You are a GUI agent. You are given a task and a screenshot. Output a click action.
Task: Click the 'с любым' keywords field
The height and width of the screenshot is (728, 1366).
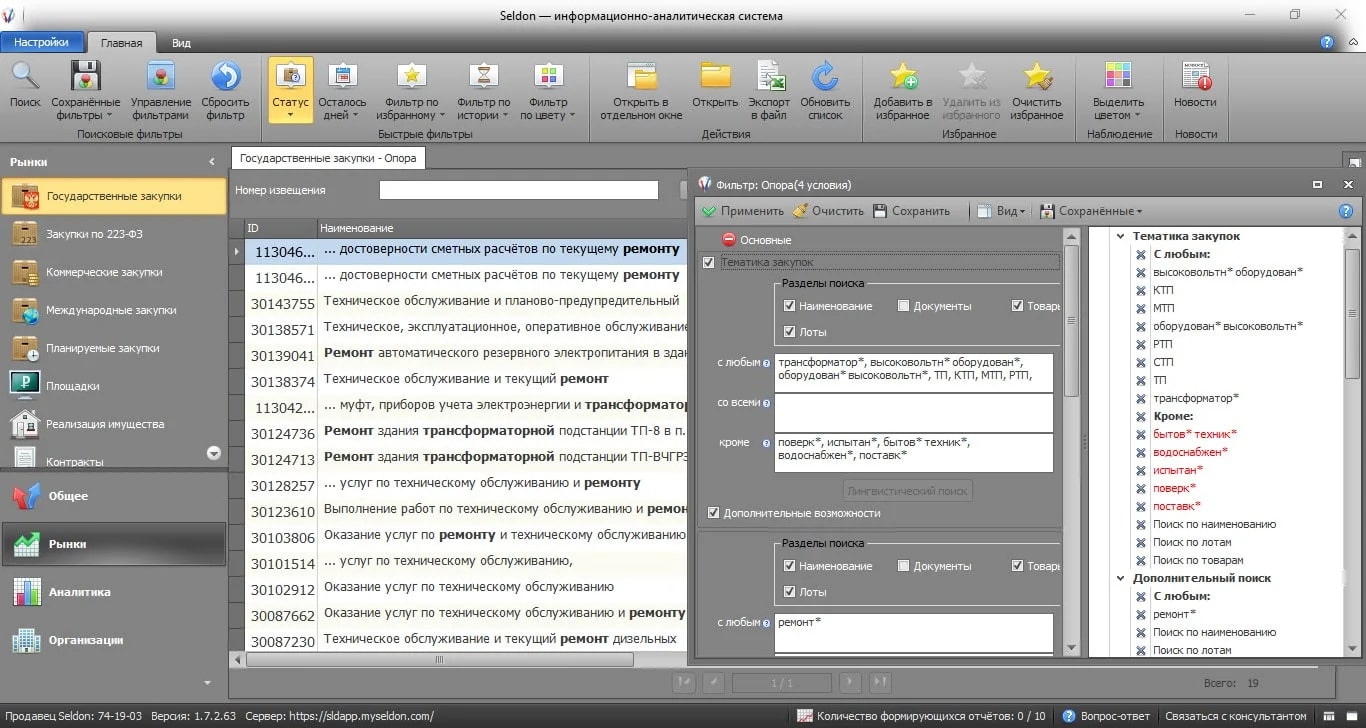pyautogui.click(x=914, y=372)
